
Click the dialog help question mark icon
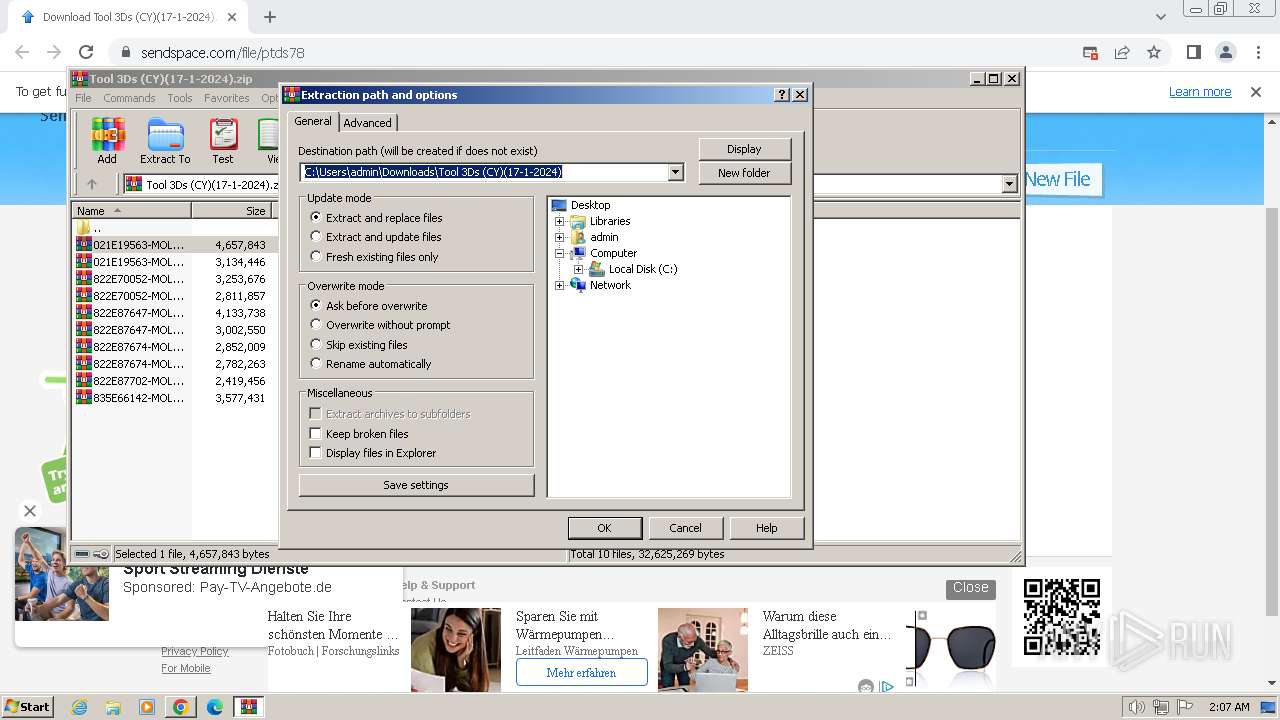click(x=782, y=95)
